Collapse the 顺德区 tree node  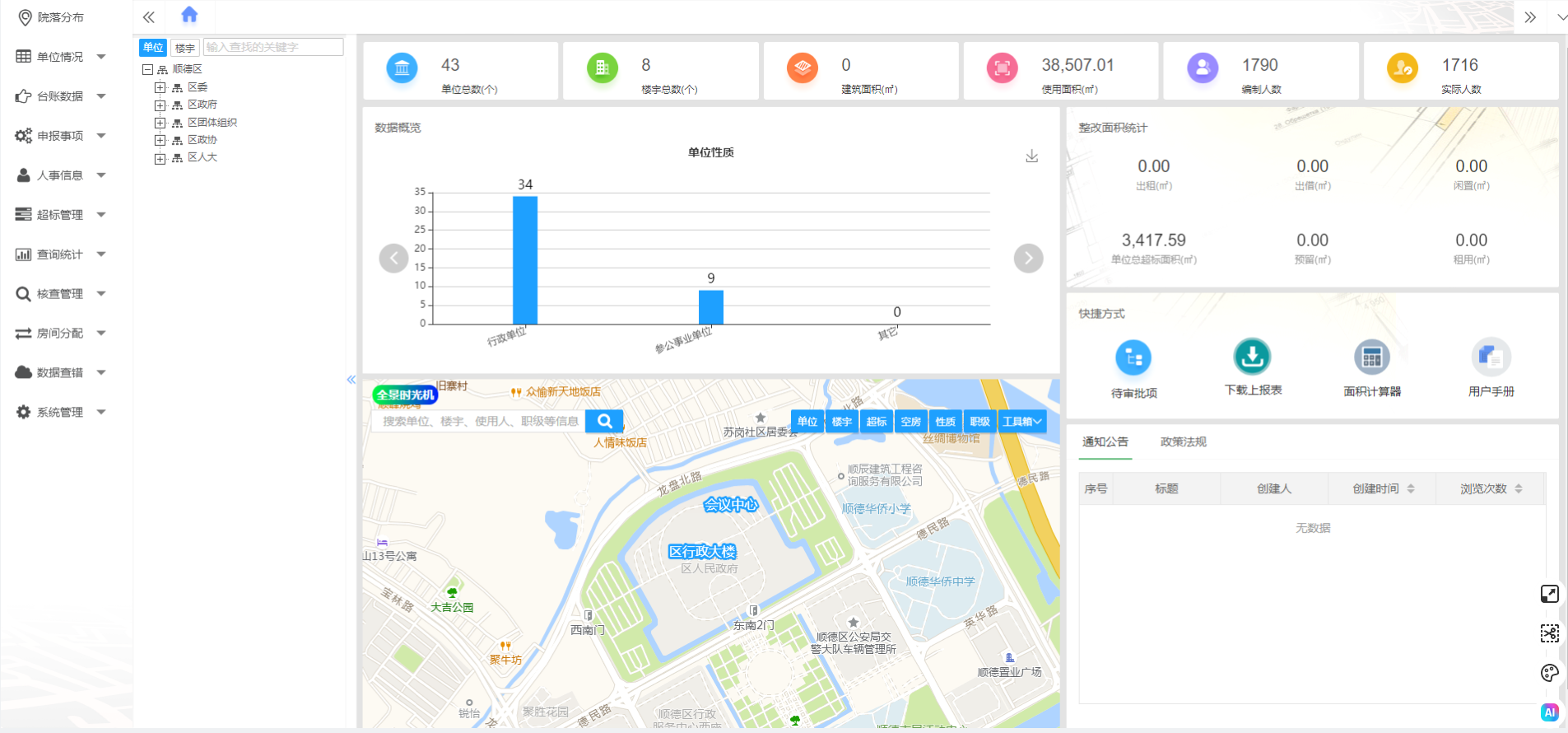(x=147, y=69)
